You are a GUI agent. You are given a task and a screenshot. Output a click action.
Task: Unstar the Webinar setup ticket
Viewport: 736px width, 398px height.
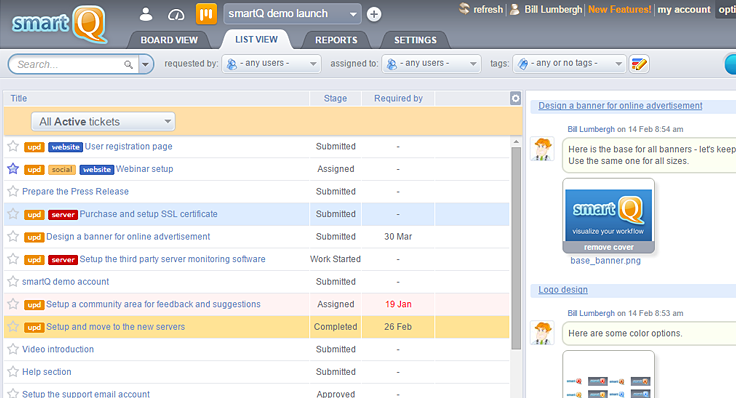click(x=13, y=169)
